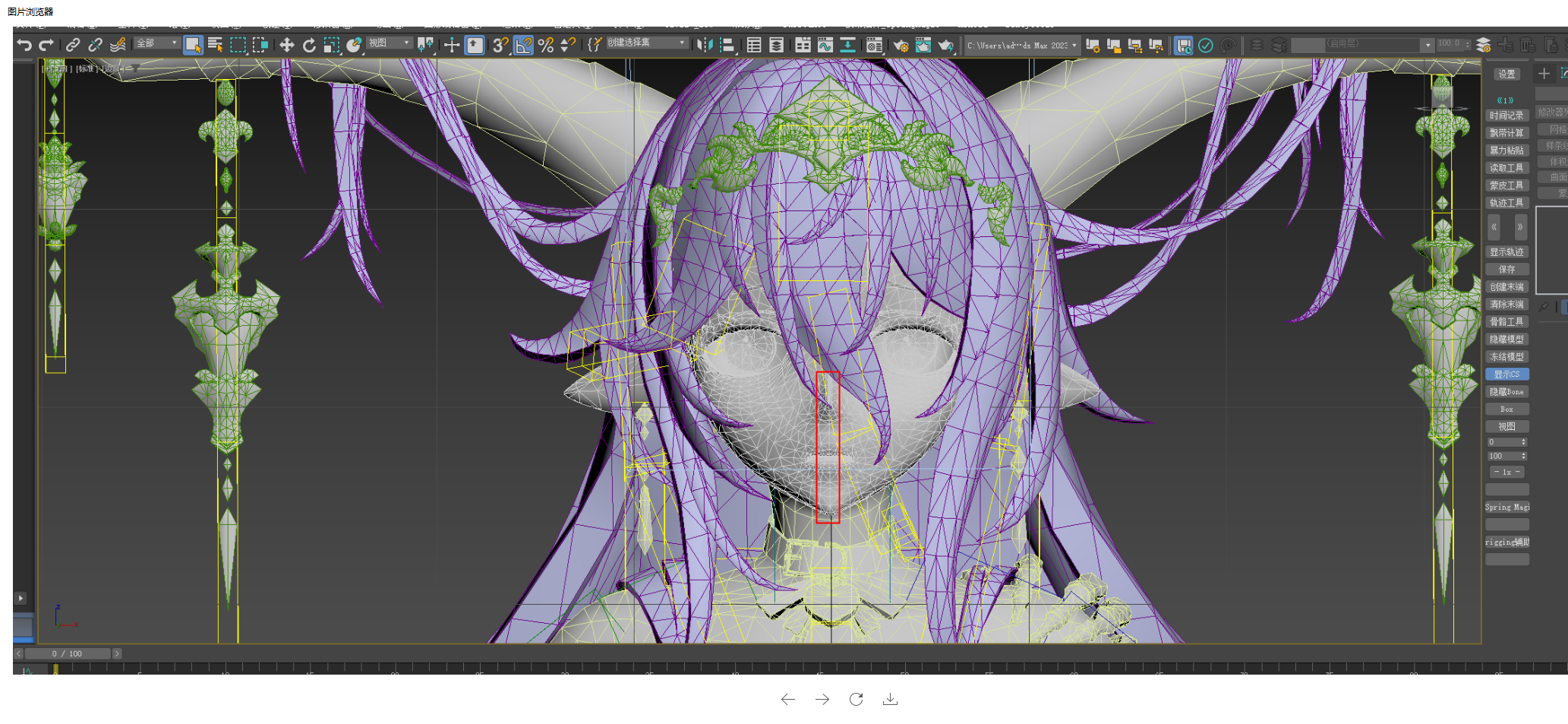
Task: Open the Mirror tool
Action: pos(704,45)
